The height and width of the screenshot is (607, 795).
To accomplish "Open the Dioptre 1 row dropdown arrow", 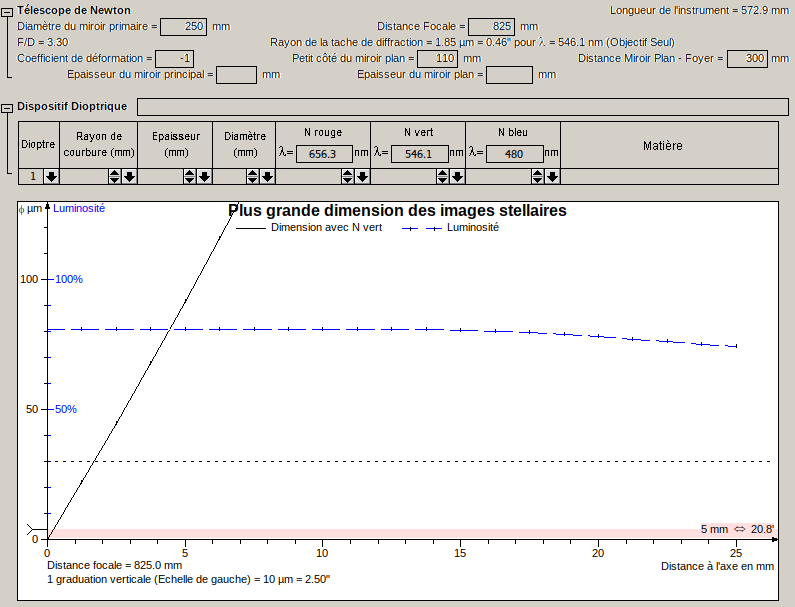I will tap(52, 176).
